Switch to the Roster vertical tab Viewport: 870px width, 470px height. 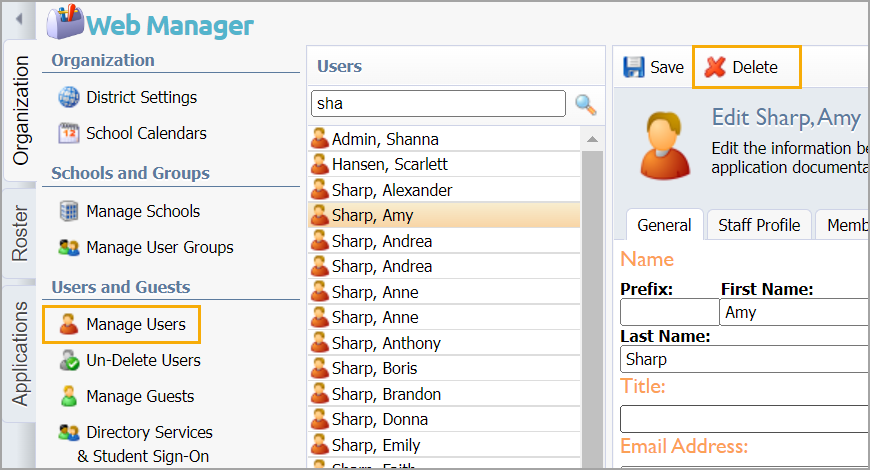point(20,233)
